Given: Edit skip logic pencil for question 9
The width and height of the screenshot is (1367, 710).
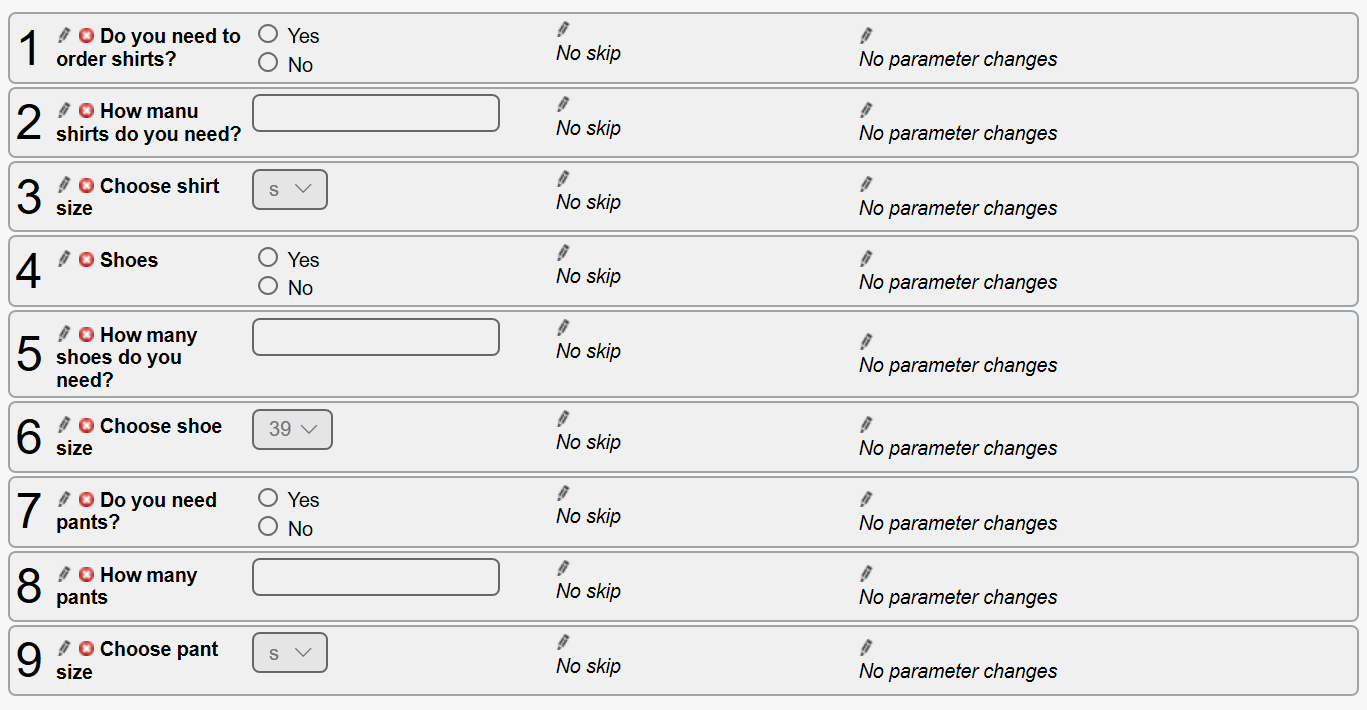Looking at the screenshot, I should click(x=563, y=642).
